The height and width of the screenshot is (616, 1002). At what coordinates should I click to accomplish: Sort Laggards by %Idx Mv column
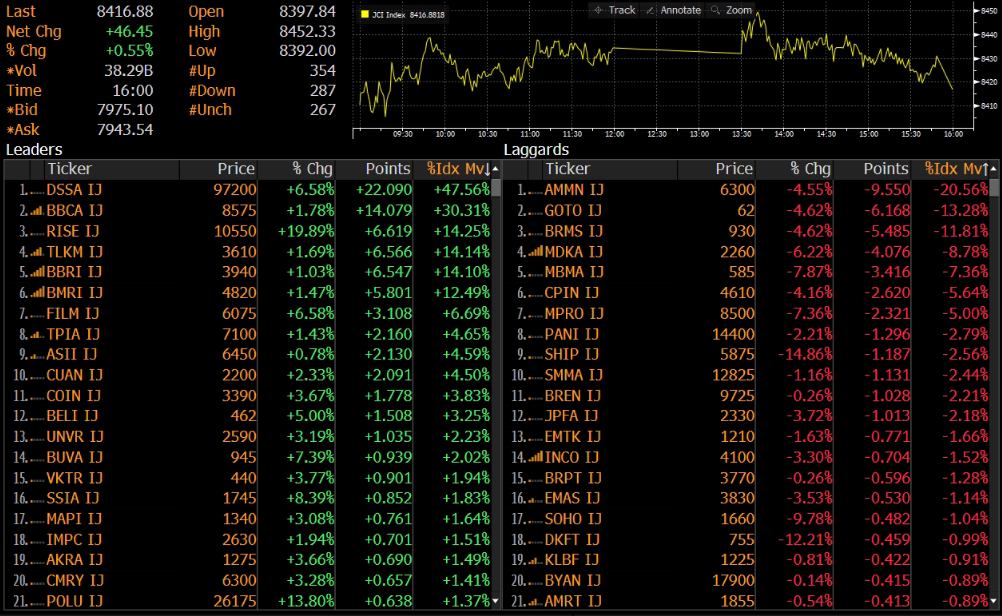(x=955, y=169)
